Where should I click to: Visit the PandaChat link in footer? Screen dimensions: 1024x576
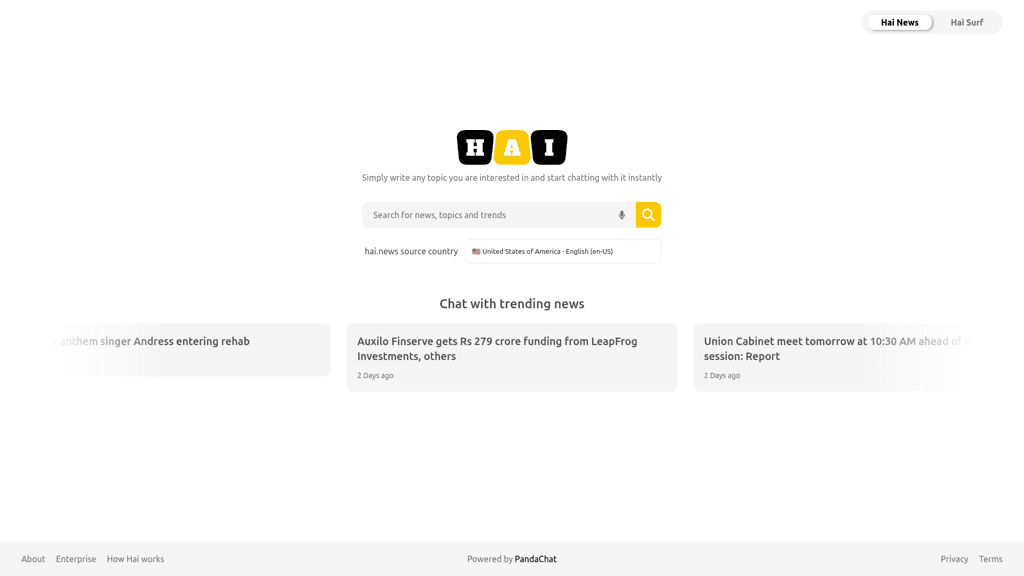pos(535,559)
